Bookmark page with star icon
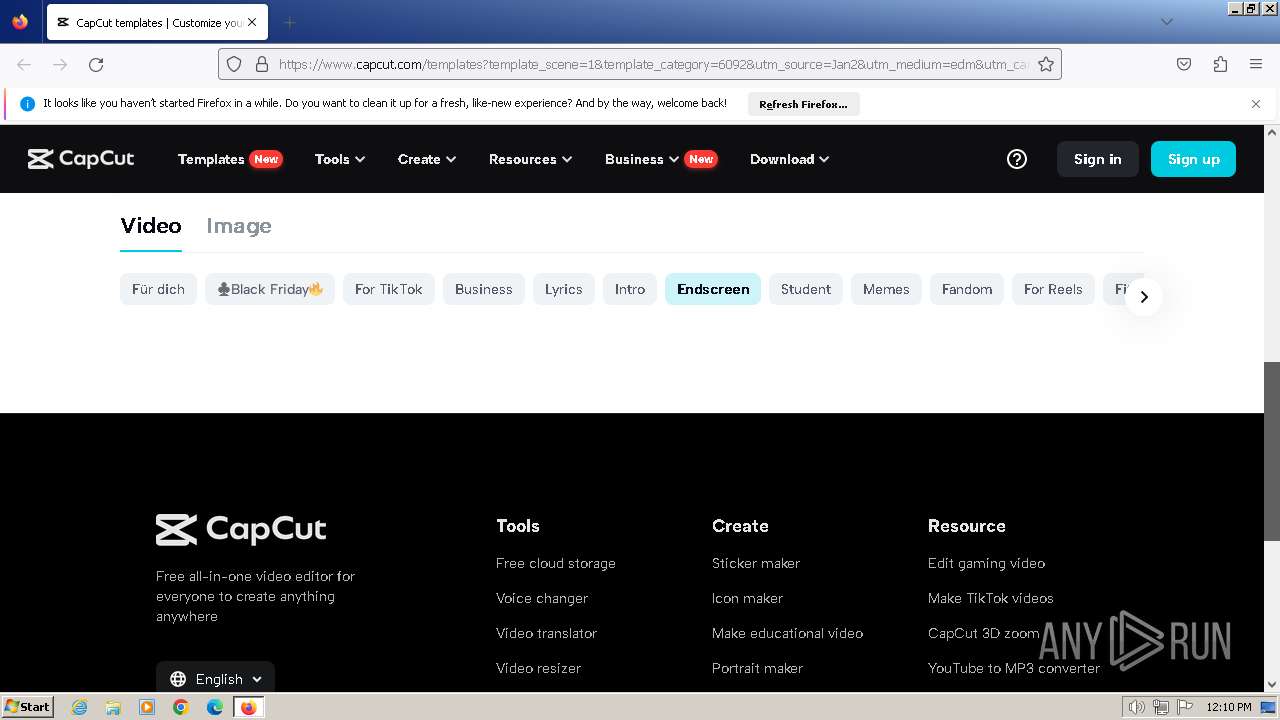The width and height of the screenshot is (1280, 720). click(x=1046, y=64)
